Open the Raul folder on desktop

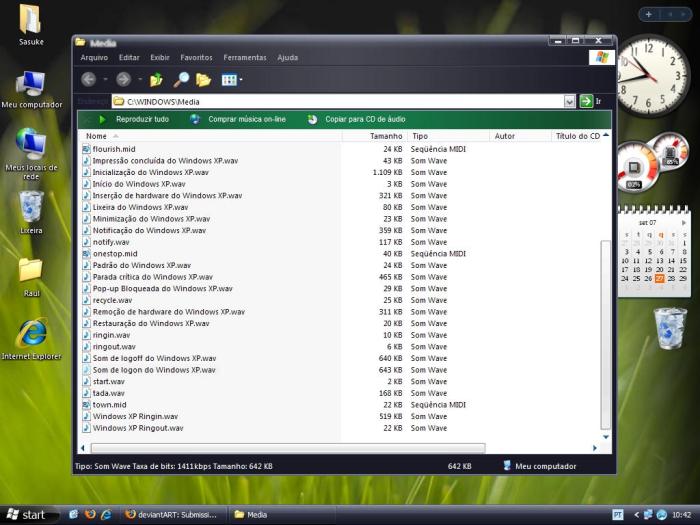point(31,277)
